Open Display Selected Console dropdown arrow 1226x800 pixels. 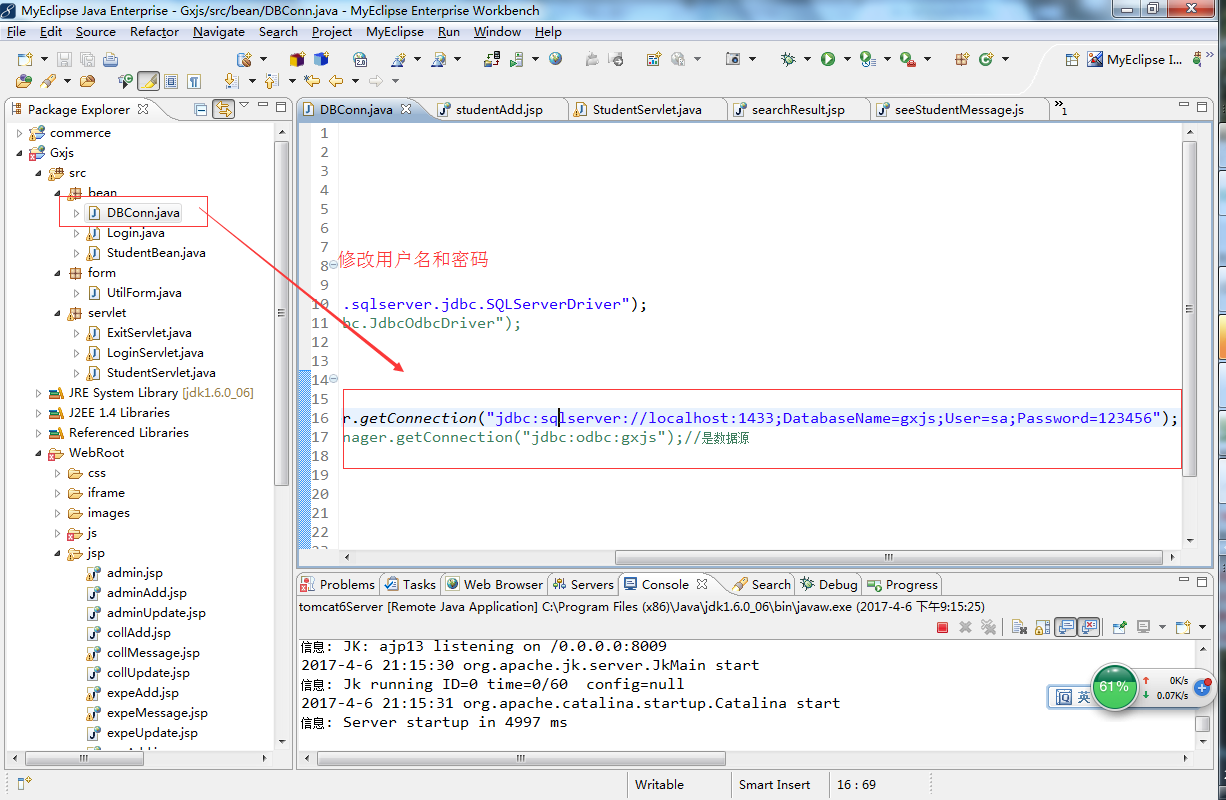pos(1162,627)
